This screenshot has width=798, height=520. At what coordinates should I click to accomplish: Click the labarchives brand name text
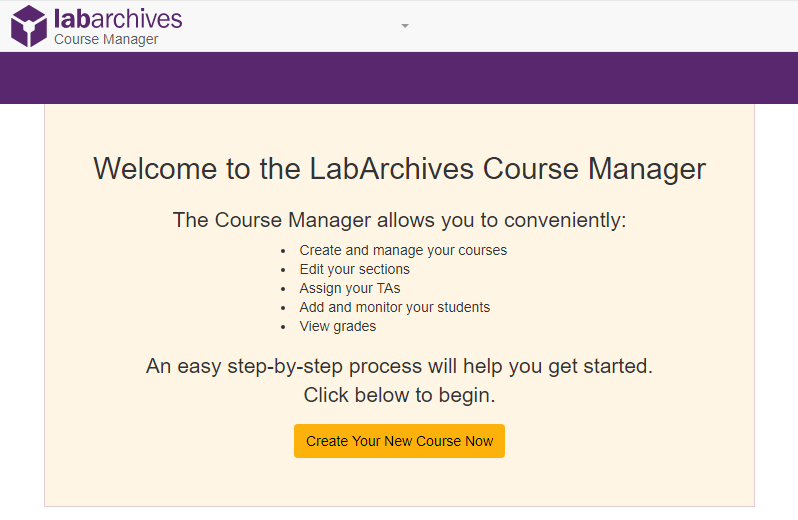pos(118,18)
